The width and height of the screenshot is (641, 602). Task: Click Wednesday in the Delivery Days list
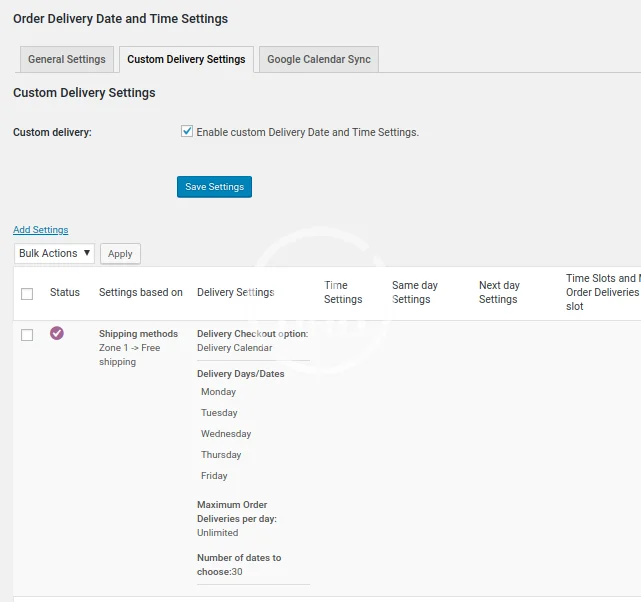[x=226, y=434]
